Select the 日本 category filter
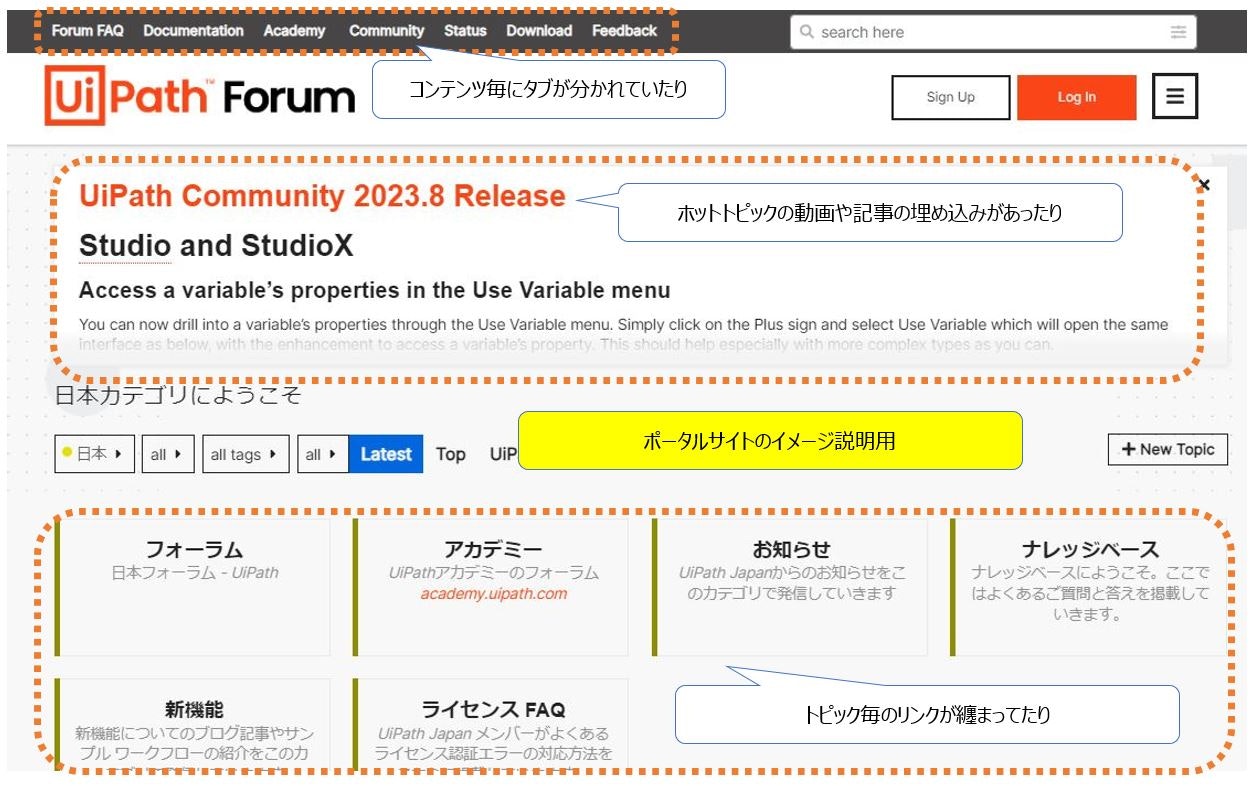Viewport: 1255px width, 786px height. click(93, 452)
